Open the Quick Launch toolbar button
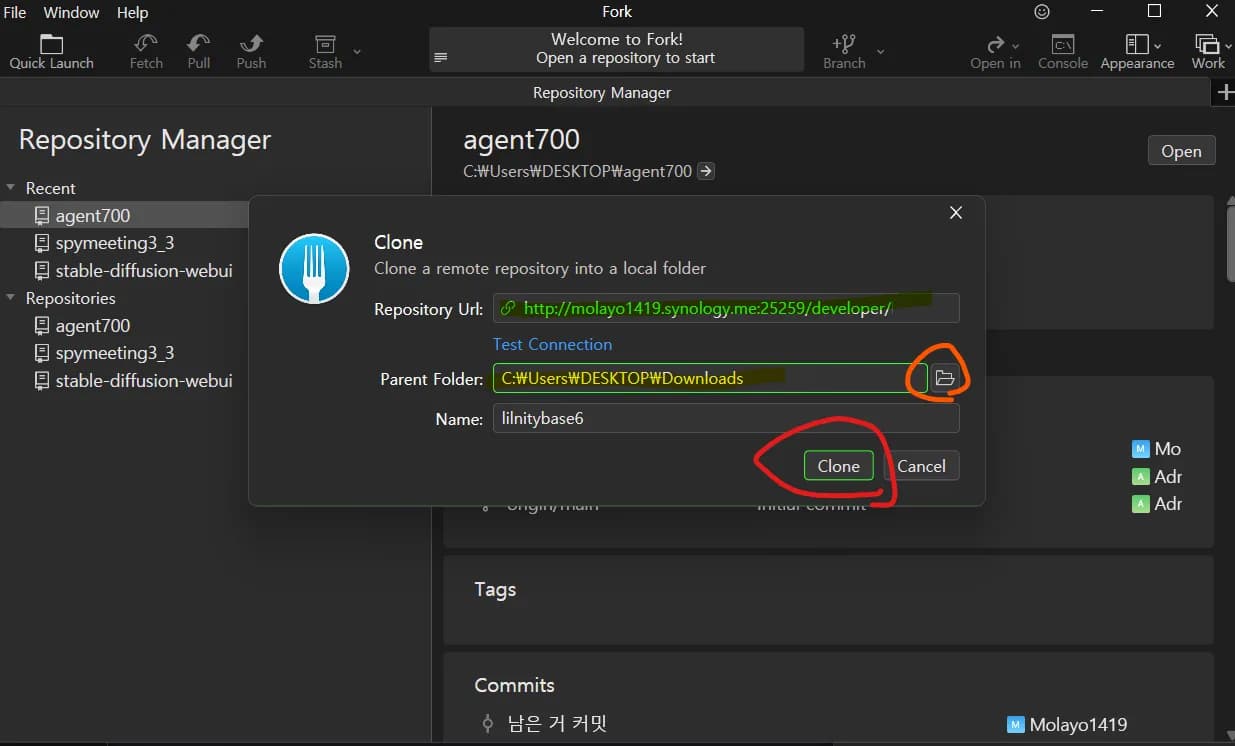The height and width of the screenshot is (746, 1235). (x=51, y=52)
